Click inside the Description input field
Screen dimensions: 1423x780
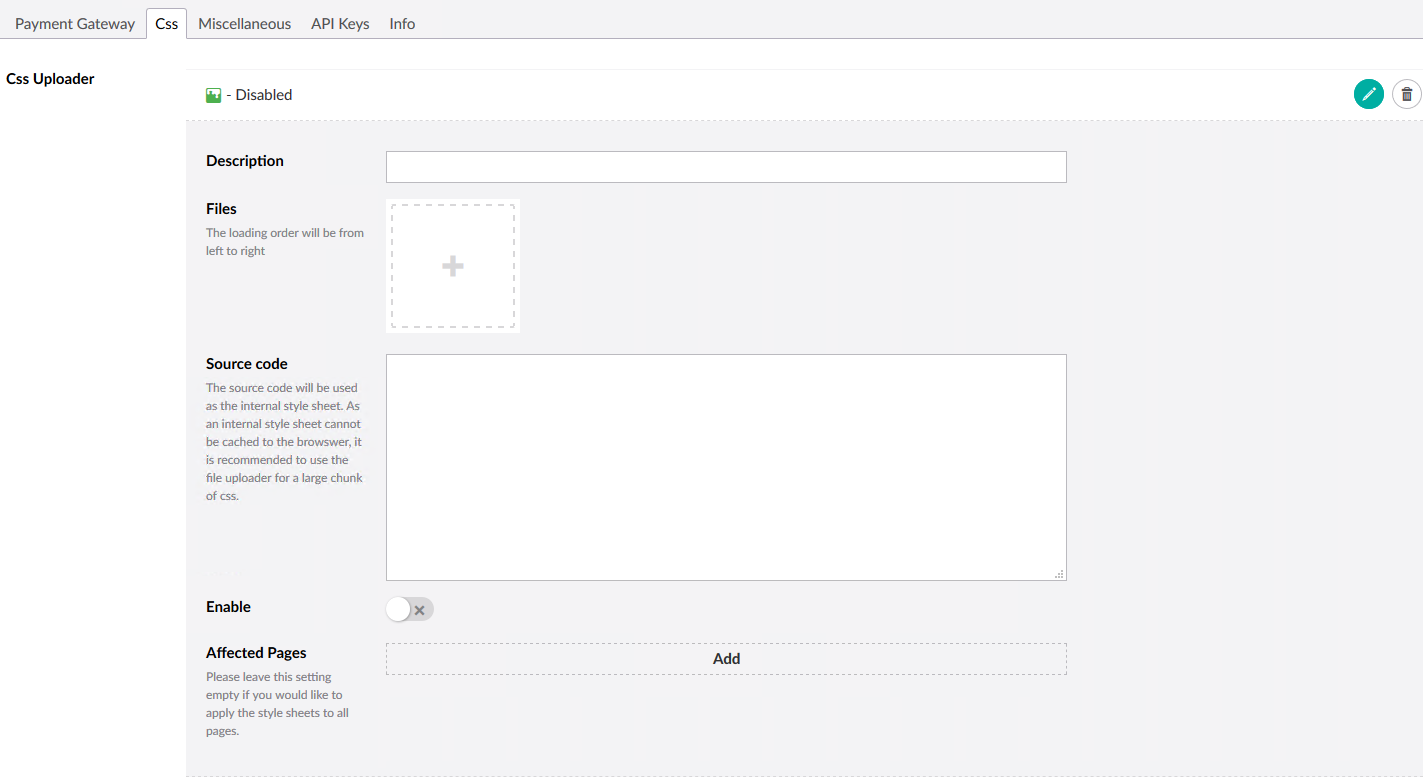[726, 167]
